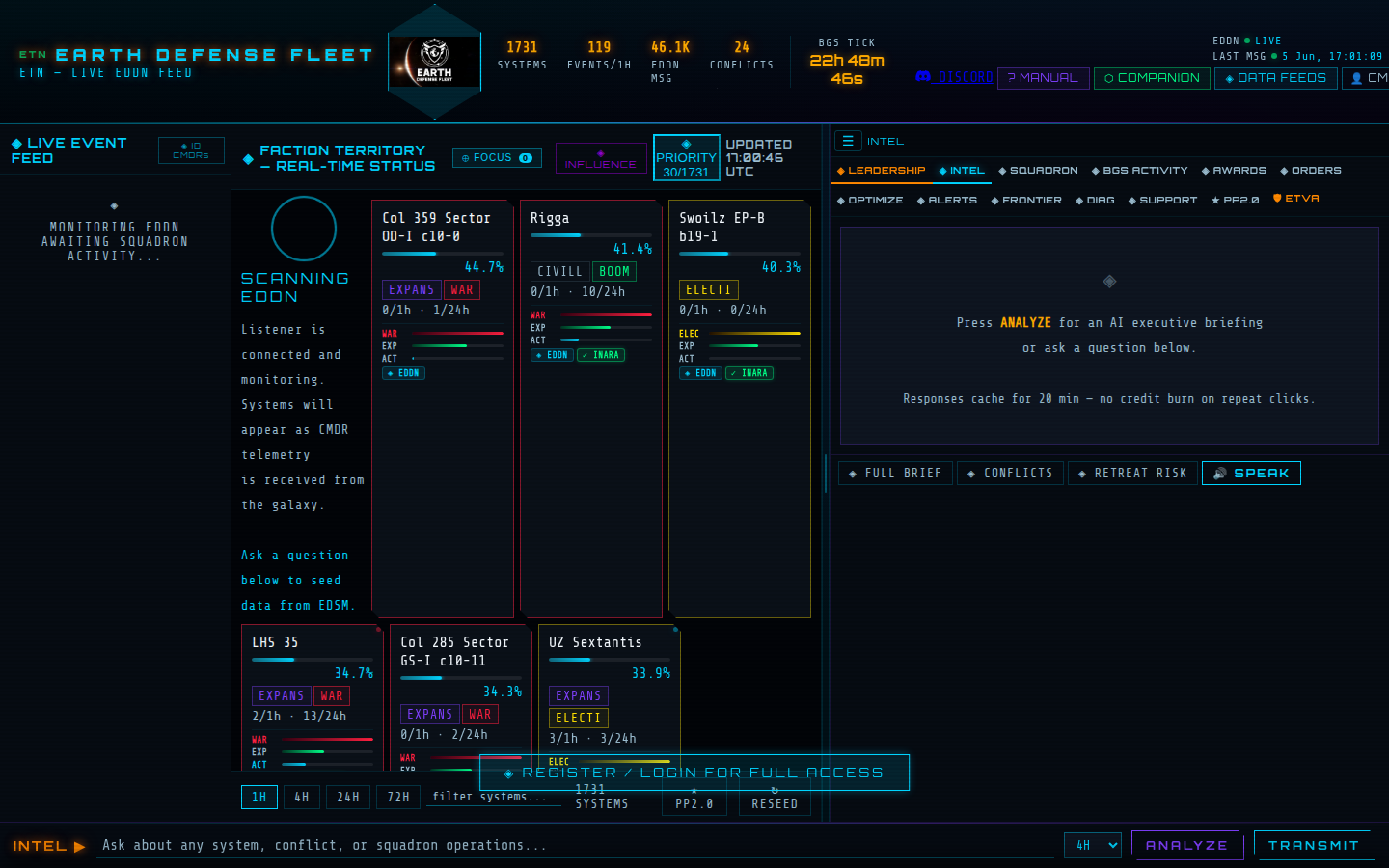The height and width of the screenshot is (868, 1389).
Task: Click the Register / Login for Full Access banner
Action: (x=694, y=773)
